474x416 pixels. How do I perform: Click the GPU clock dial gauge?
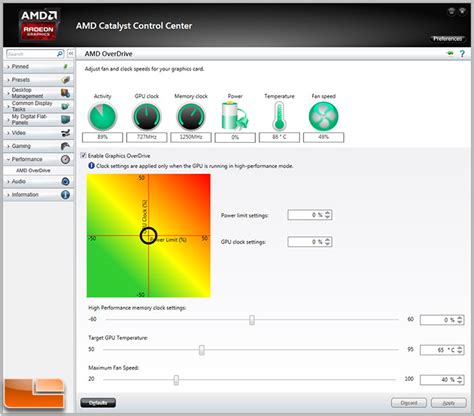pos(147,116)
